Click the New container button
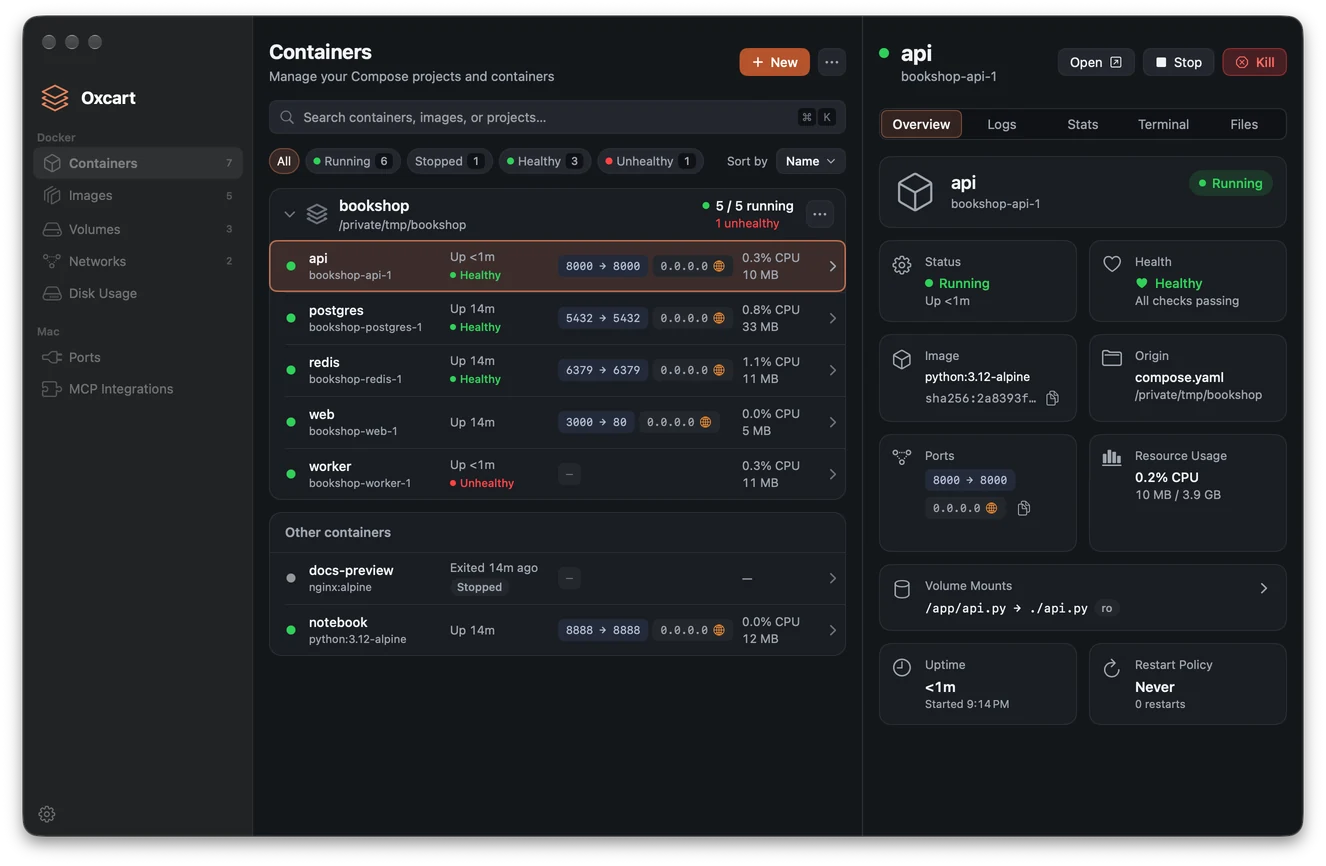The image size is (1326, 866). (775, 62)
